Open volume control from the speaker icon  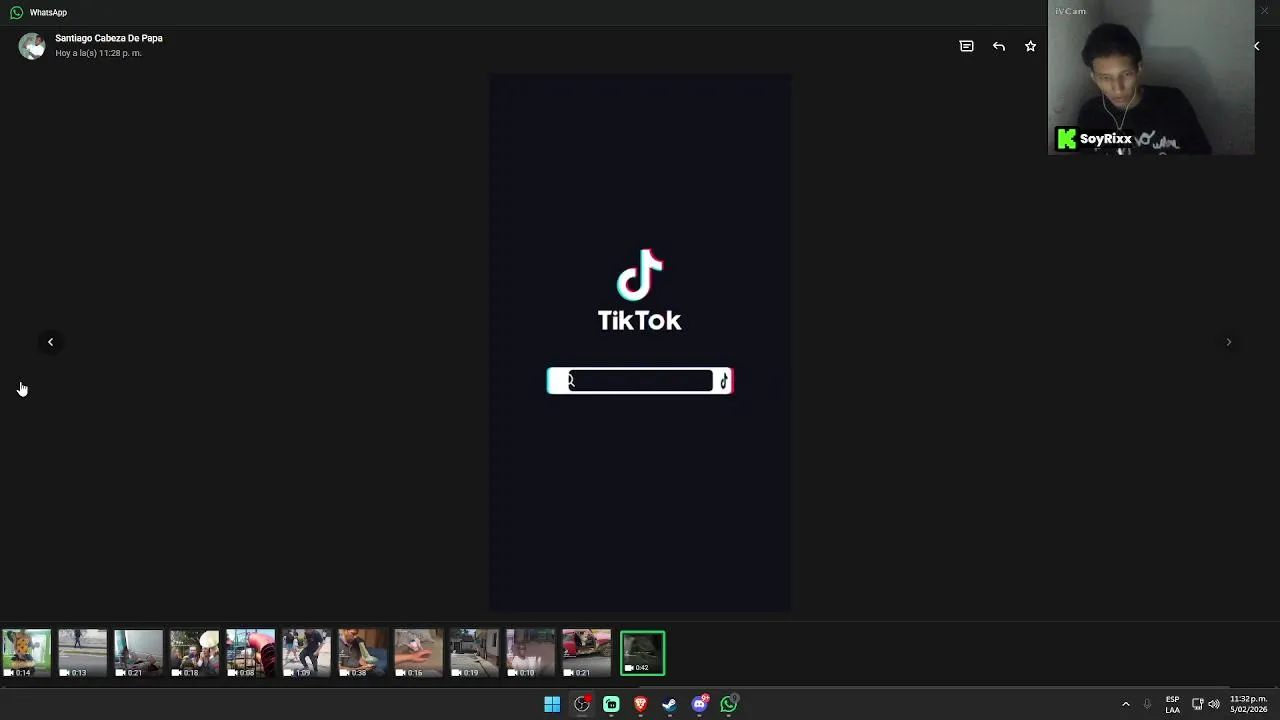pos(1214,705)
